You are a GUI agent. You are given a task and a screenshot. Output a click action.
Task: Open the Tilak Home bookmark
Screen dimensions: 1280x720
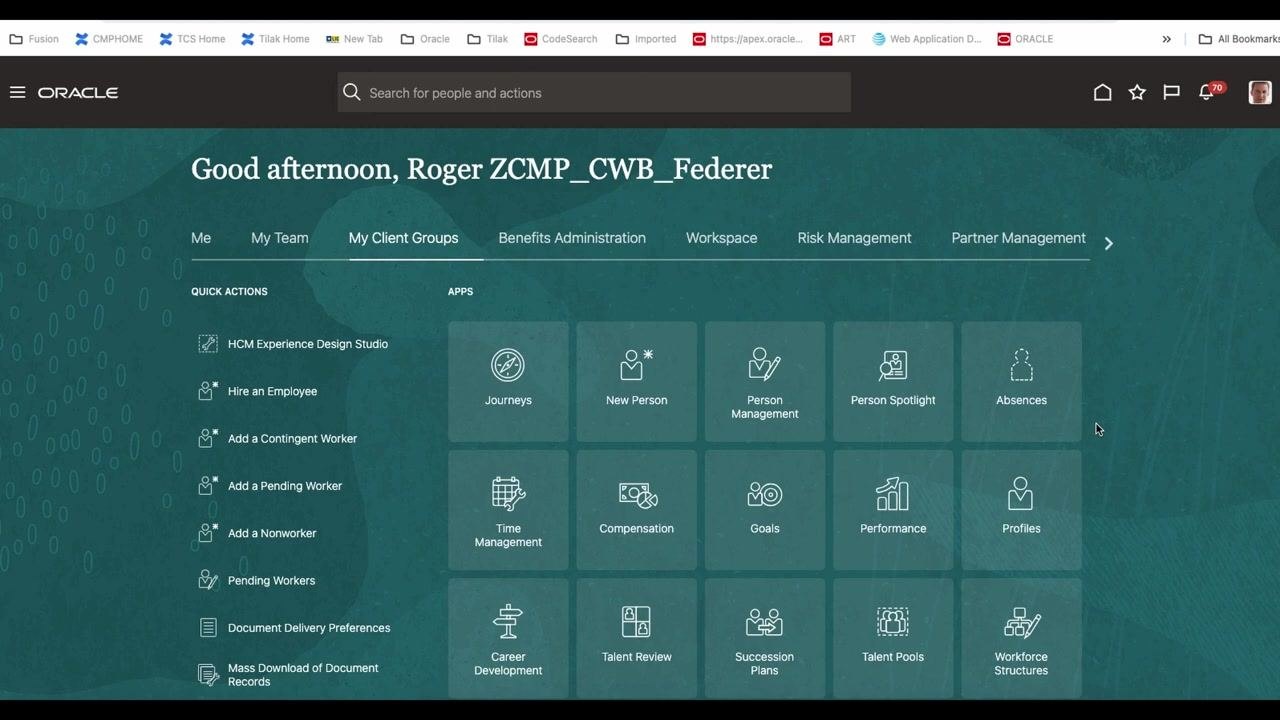click(x=275, y=39)
